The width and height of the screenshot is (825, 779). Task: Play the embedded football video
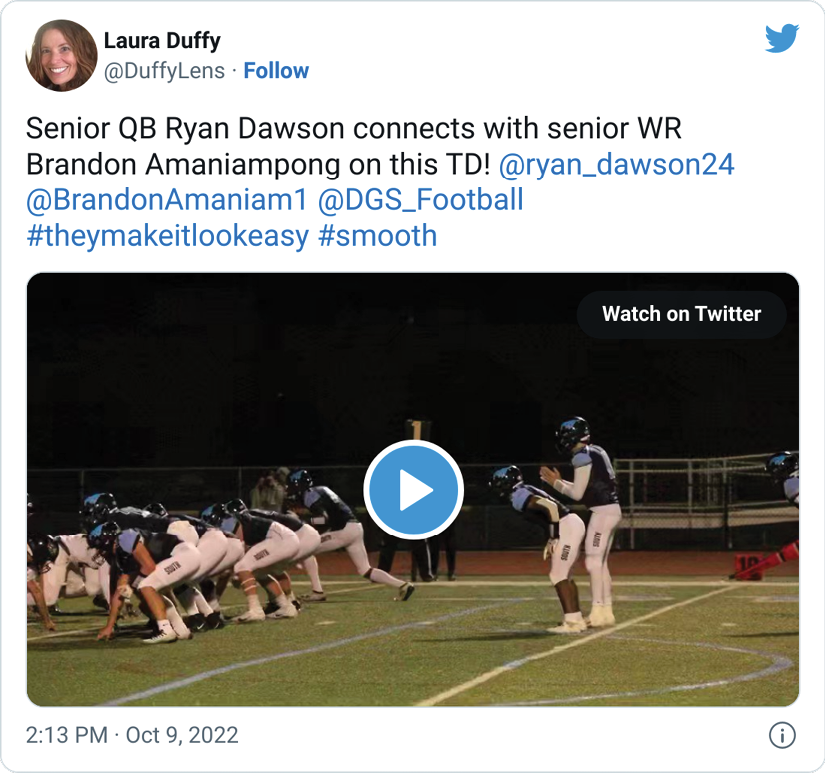(413, 490)
